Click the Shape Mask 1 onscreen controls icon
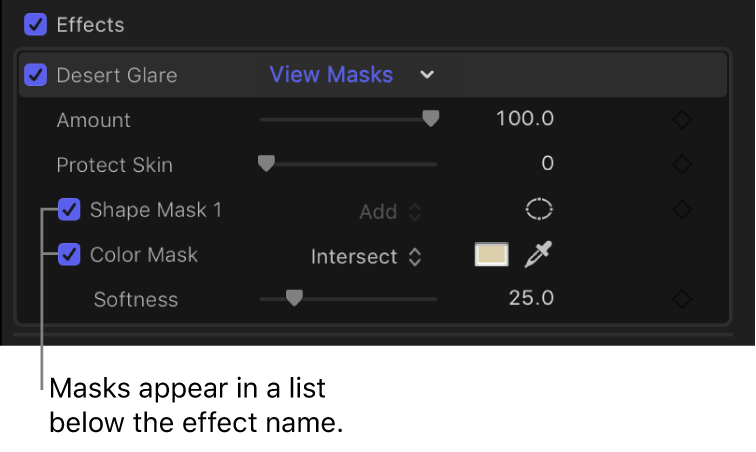This screenshot has width=756, height=452. pyautogui.click(x=539, y=209)
